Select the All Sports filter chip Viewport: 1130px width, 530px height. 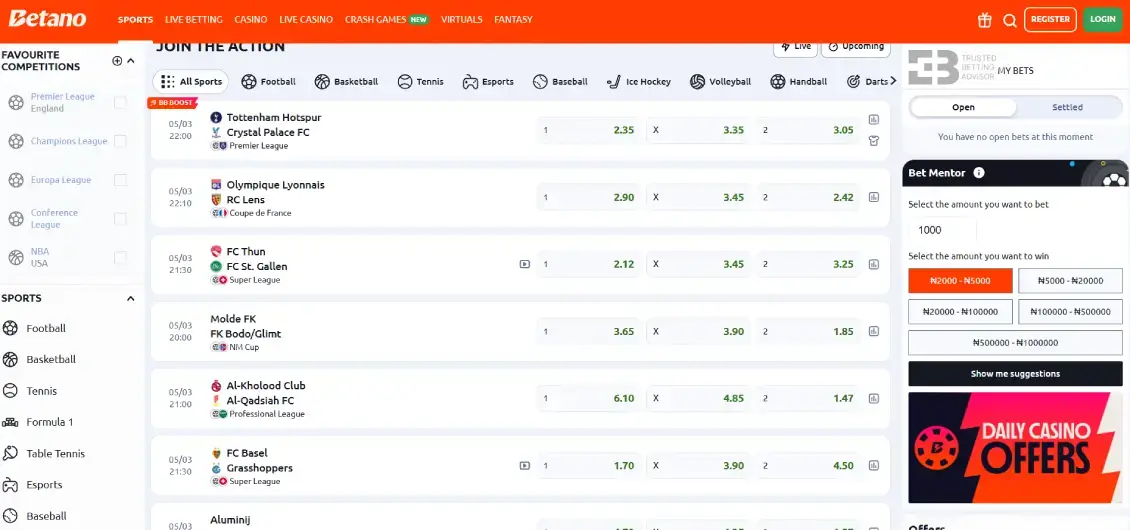(x=190, y=81)
